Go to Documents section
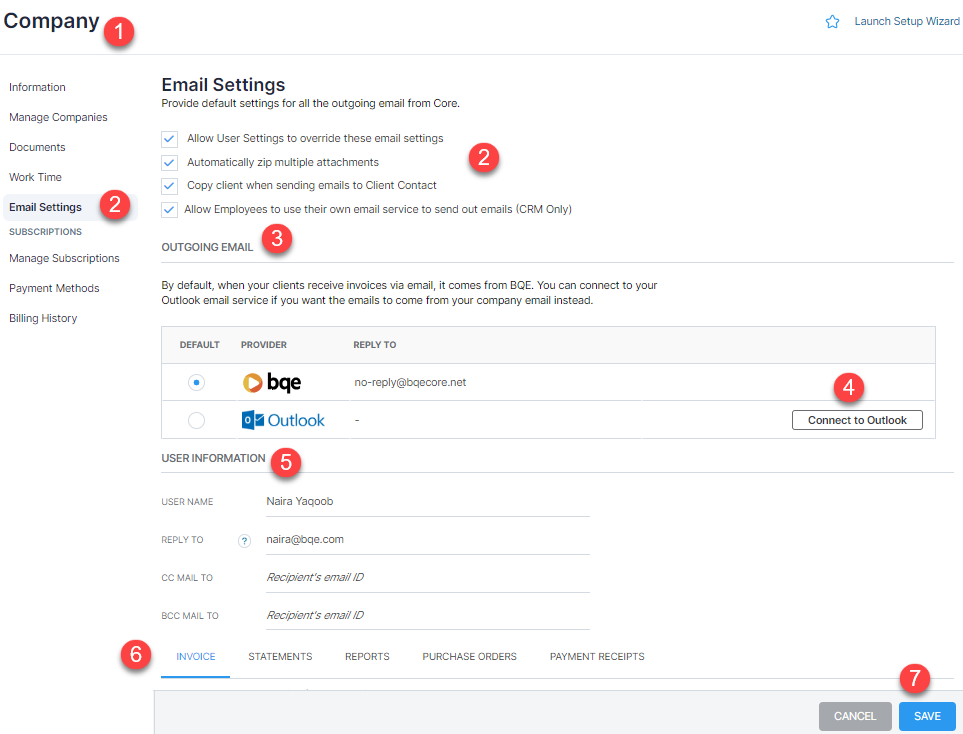The height and width of the screenshot is (734, 963). point(37,147)
